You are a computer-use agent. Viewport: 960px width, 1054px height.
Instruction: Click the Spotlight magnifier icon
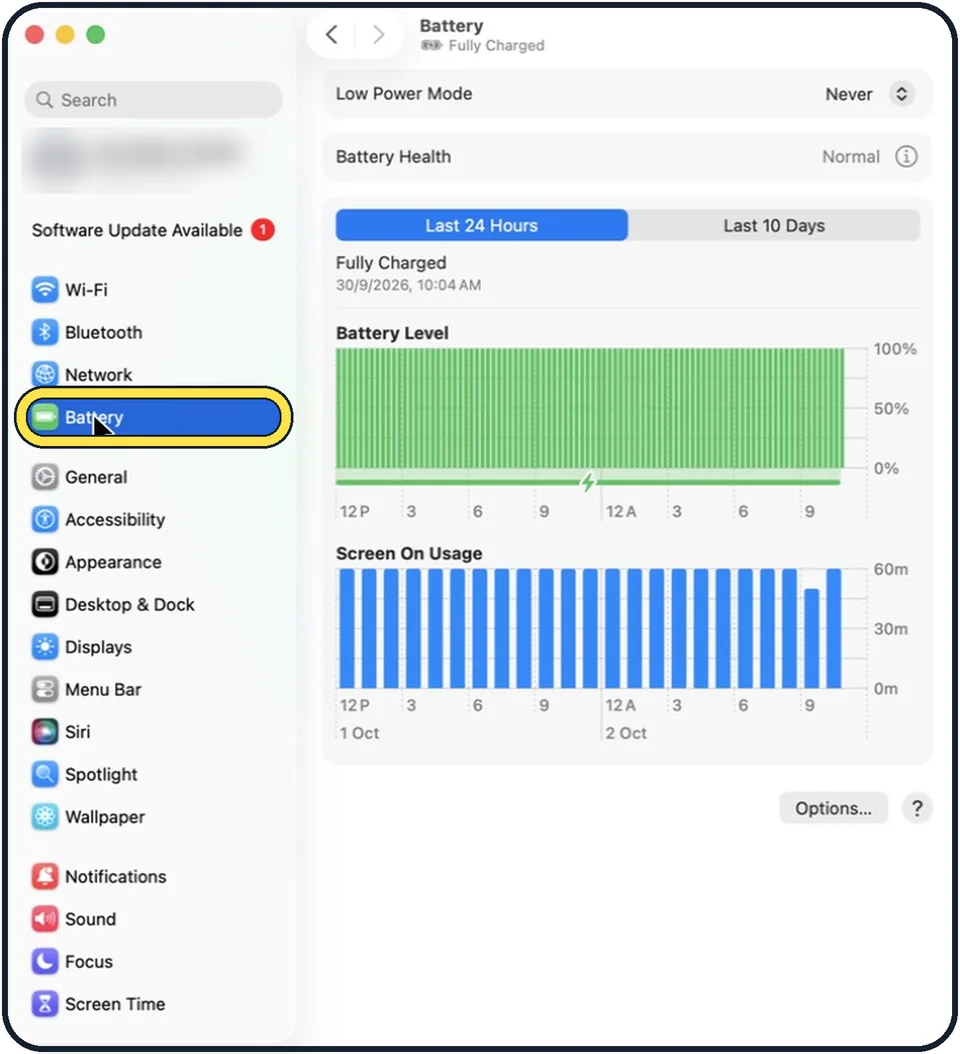click(44, 774)
